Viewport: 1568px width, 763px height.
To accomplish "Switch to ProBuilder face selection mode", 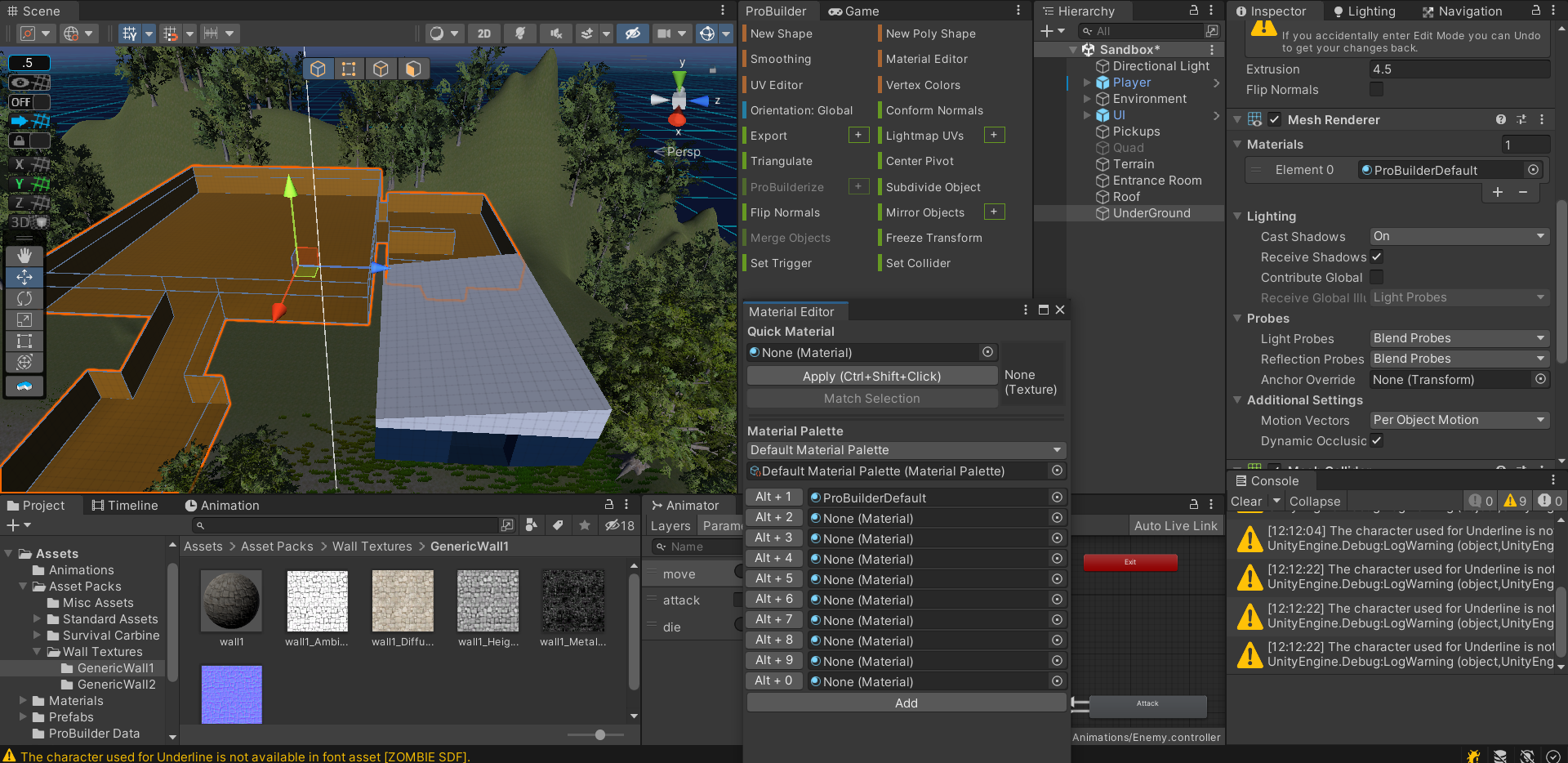I will point(412,69).
